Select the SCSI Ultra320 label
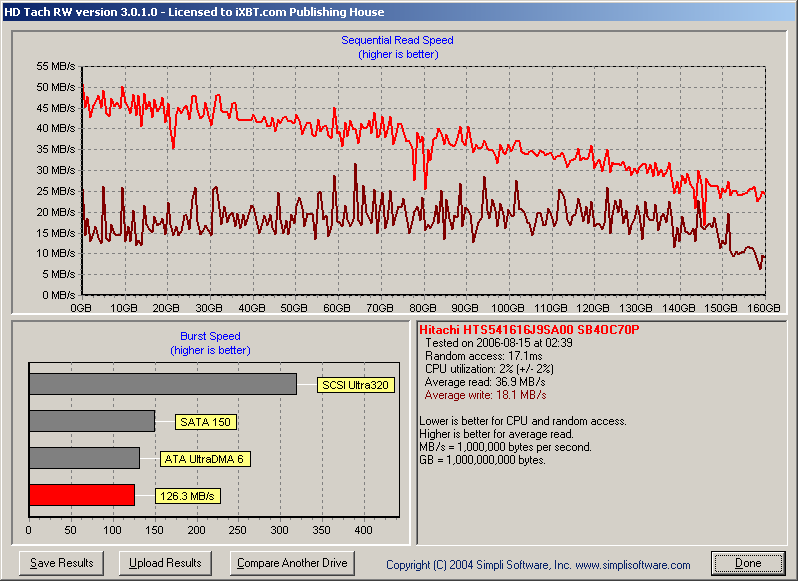This screenshot has width=798, height=581. (353, 385)
